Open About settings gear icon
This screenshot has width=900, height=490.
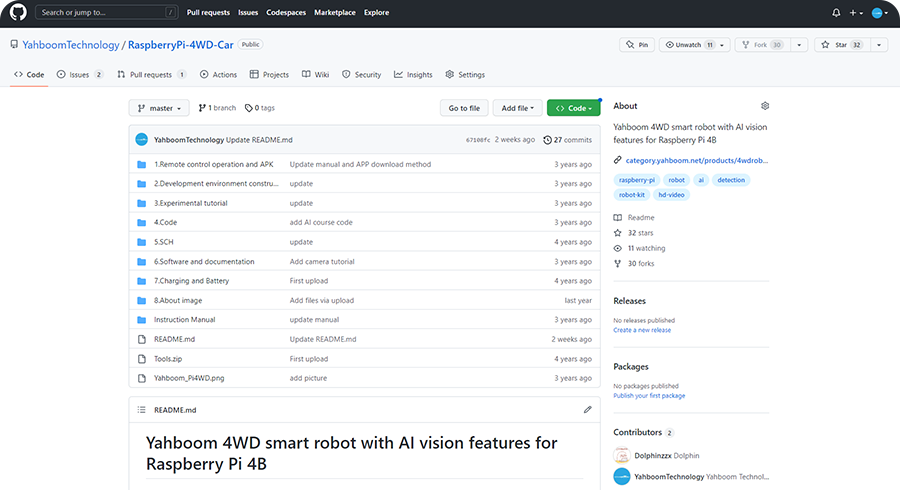pos(765,106)
